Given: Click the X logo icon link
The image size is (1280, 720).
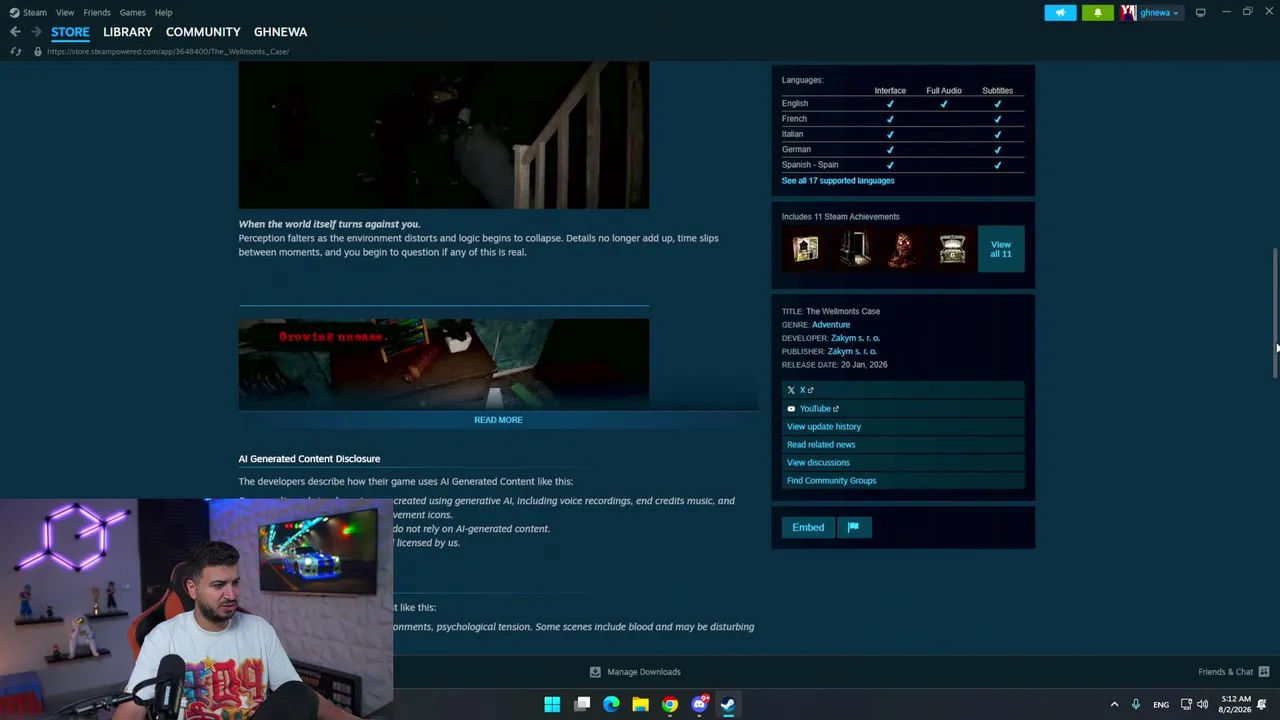Looking at the screenshot, I should 791,390.
